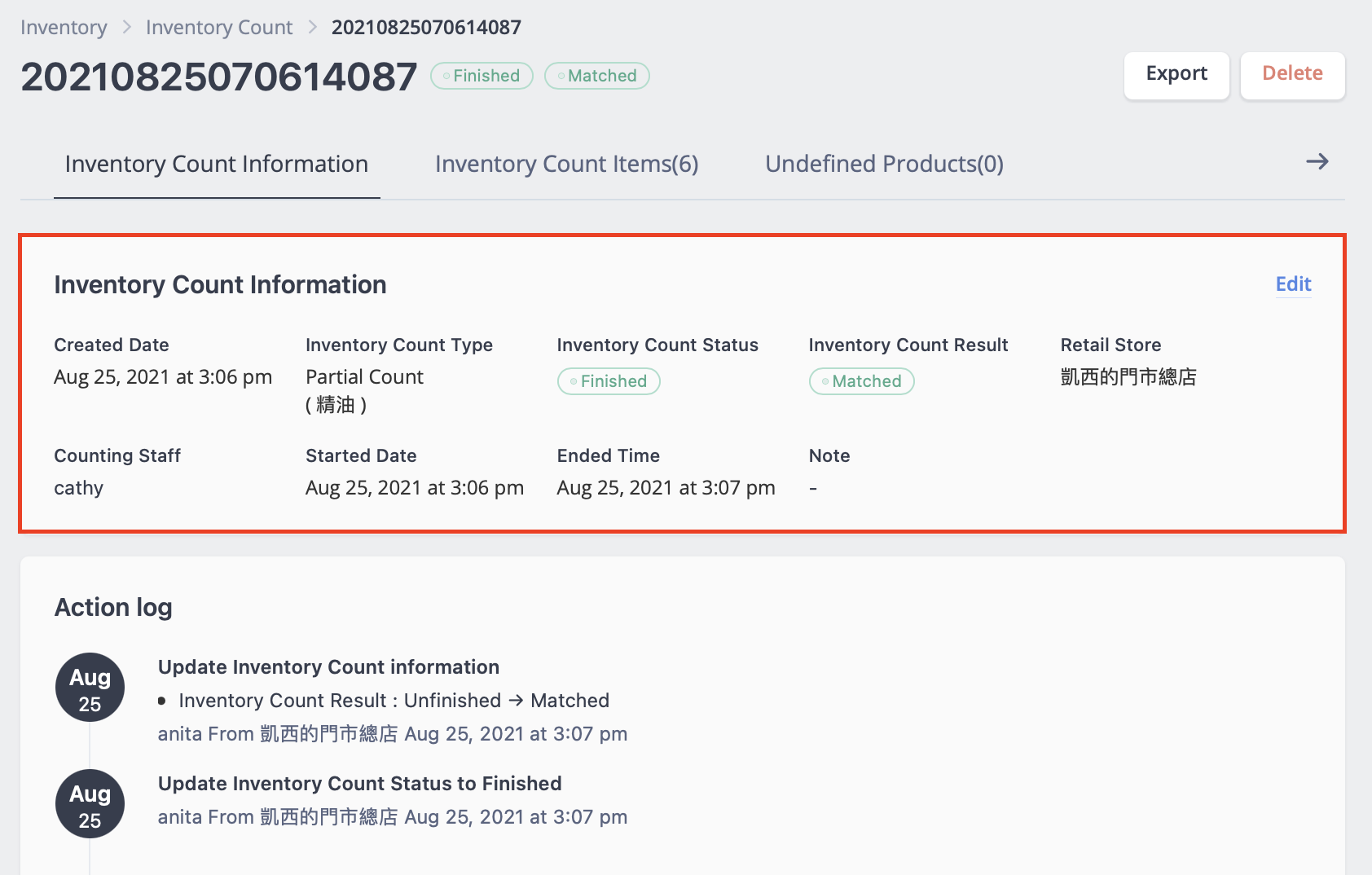The height and width of the screenshot is (875, 1372).
Task: Click anita author line under Finished log entry
Action: (x=393, y=817)
